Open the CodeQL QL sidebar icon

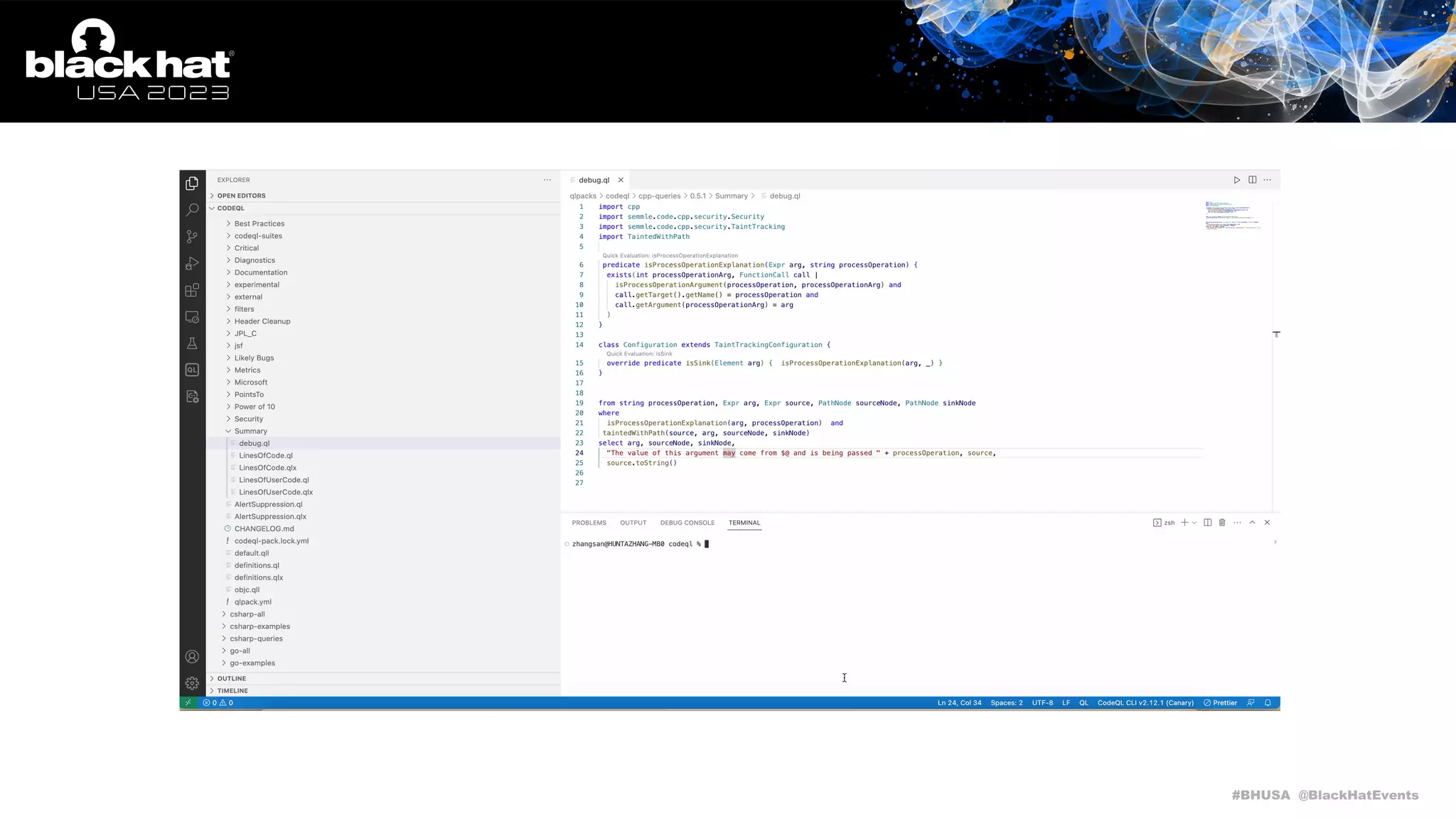[192, 370]
